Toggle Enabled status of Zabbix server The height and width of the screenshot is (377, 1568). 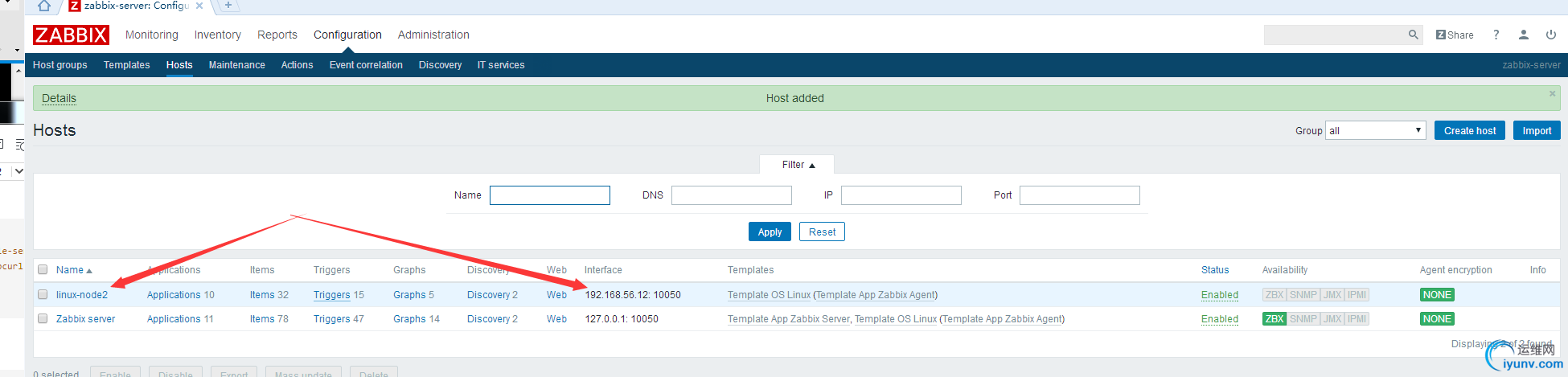click(1220, 319)
